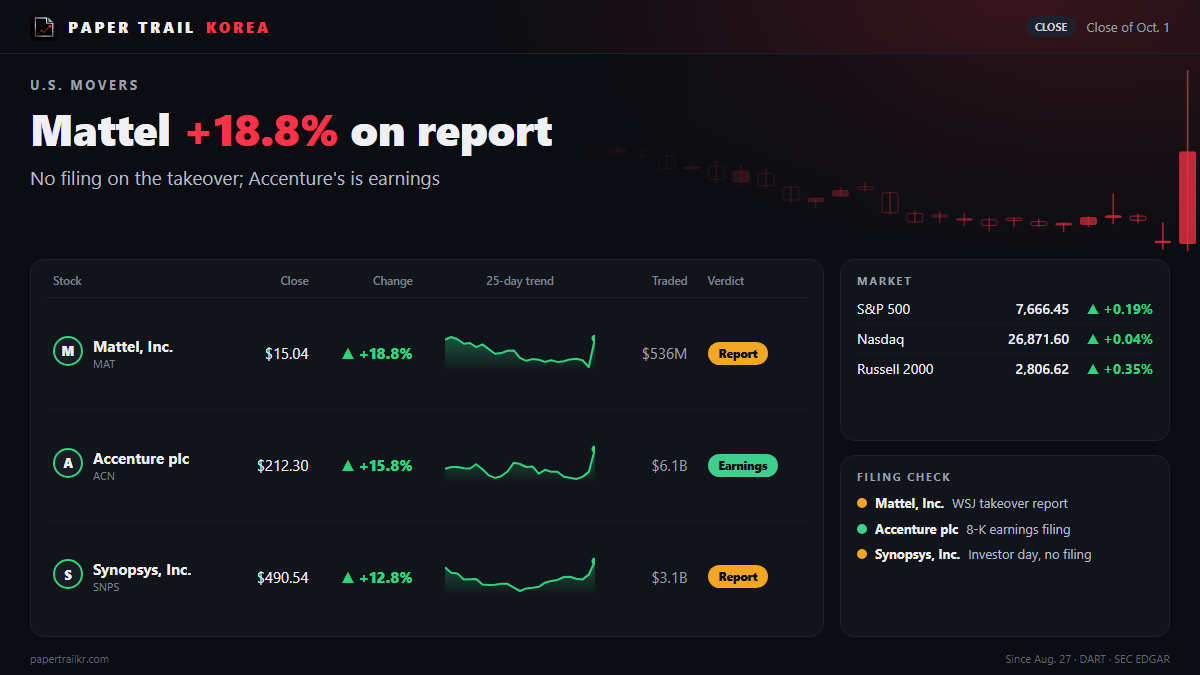The height and width of the screenshot is (675, 1200).
Task: View Mattel's 25-day trend sparkline
Action: (x=520, y=353)
